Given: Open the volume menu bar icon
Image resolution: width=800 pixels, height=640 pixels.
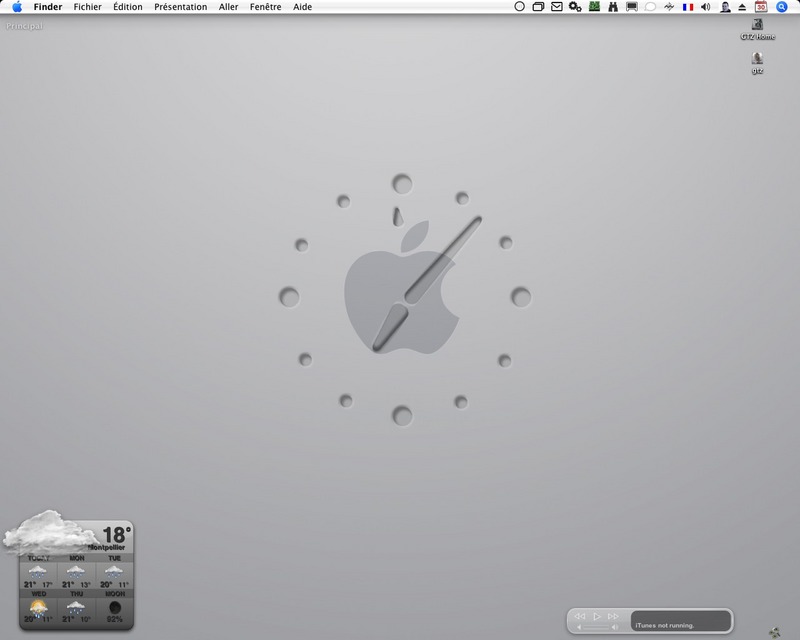Looking at the screenshot, I should pyautogui.click(x=705, y=7).
